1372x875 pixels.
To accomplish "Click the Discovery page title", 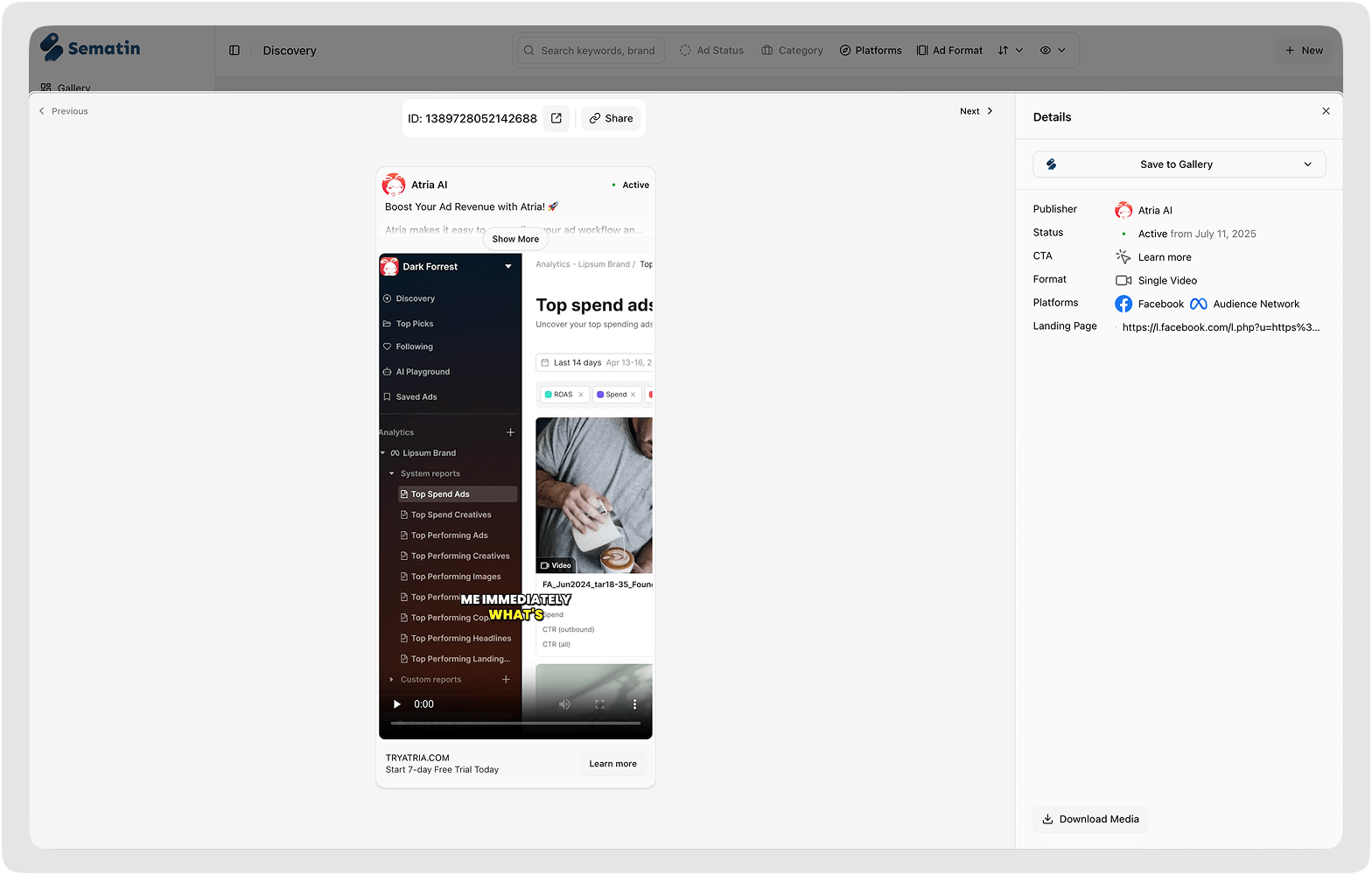I will tap(290, 51).
